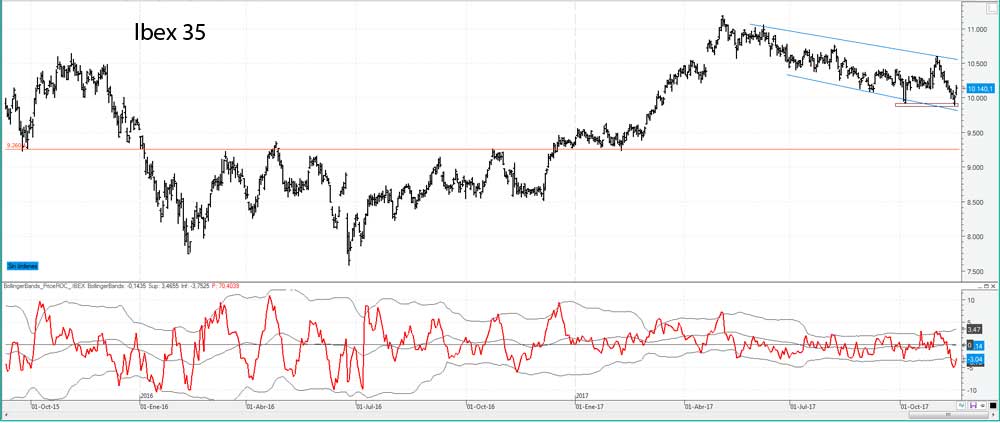
Task: Close the Bollinger Bands indicator panel
Action: pyautogui.click(x=994, y=286)
